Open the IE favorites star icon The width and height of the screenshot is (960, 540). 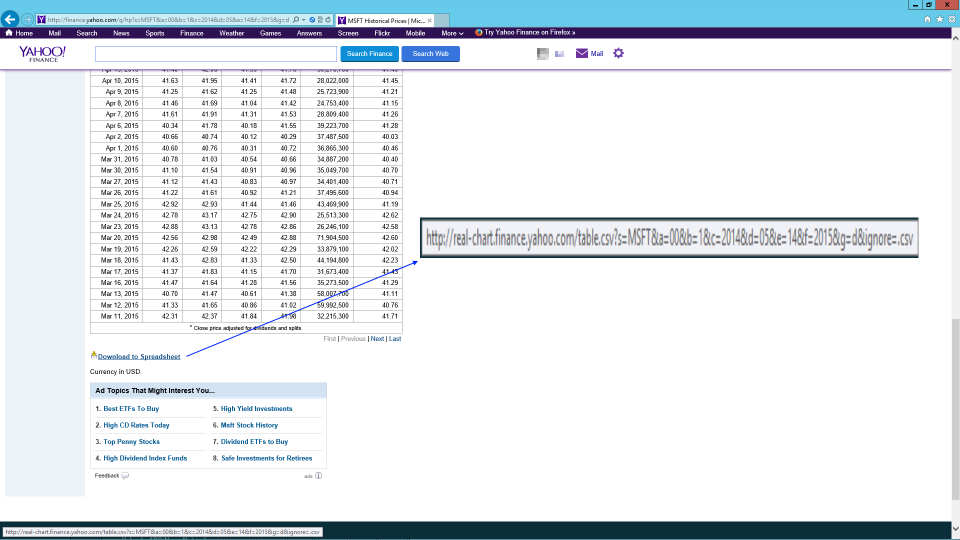tap(939, 20)
